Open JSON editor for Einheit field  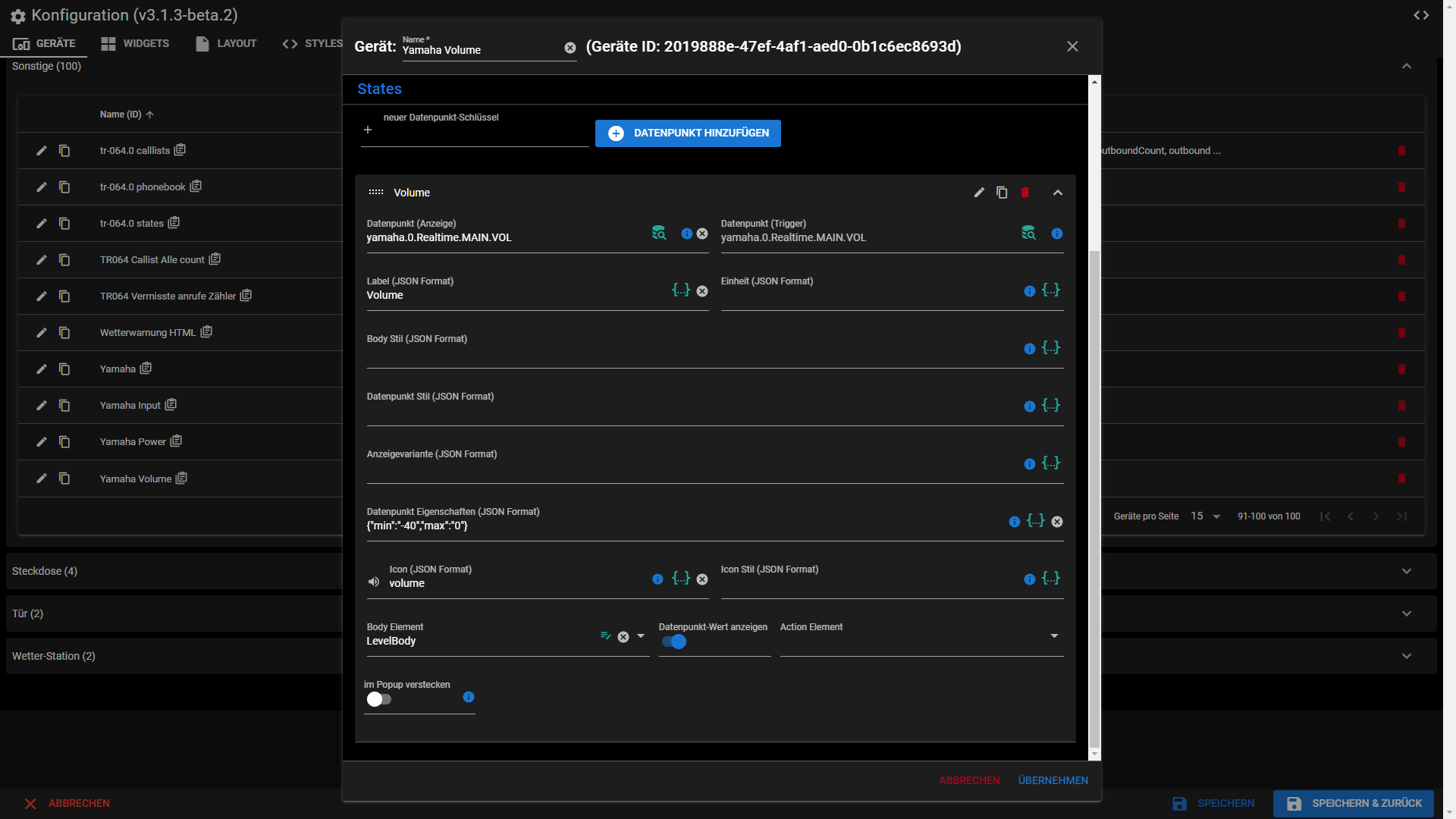tap(1051, 290)
